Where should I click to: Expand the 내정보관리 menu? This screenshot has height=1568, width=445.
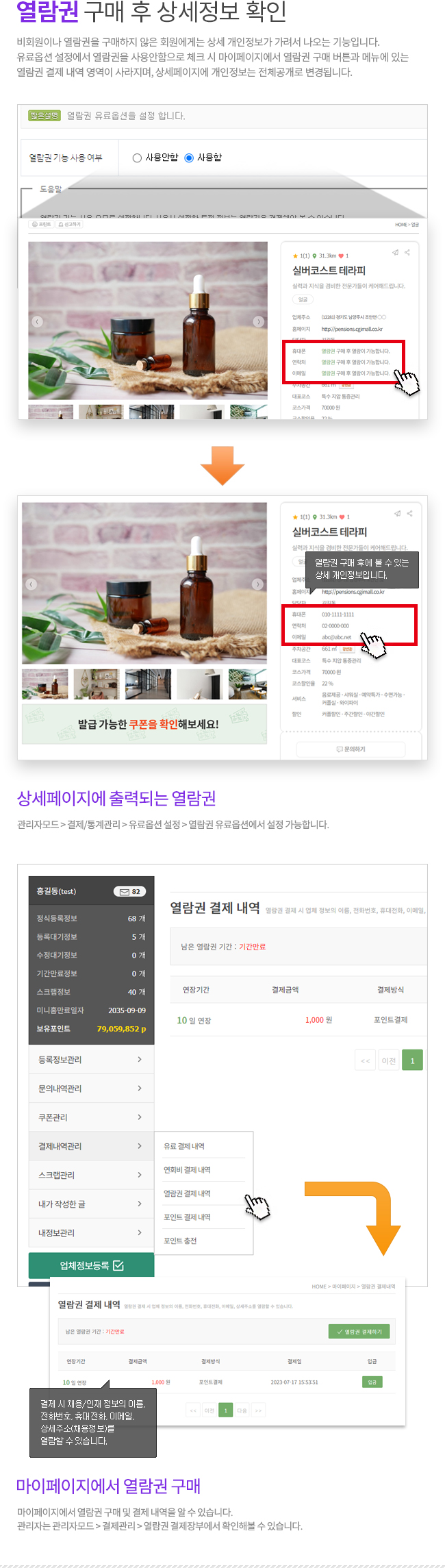pos(91,1232)
